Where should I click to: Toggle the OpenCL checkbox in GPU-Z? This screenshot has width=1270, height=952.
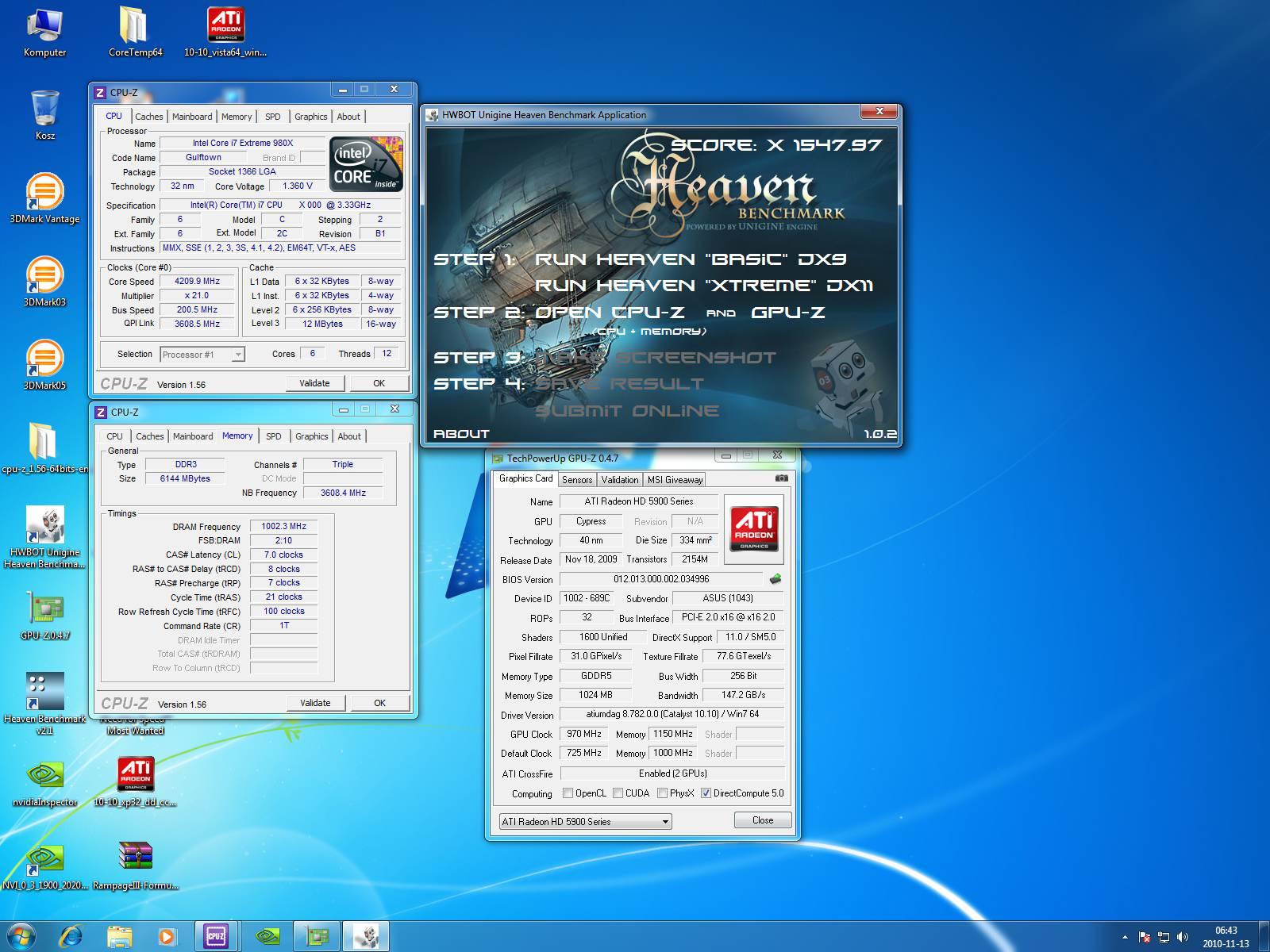(568, 793)
